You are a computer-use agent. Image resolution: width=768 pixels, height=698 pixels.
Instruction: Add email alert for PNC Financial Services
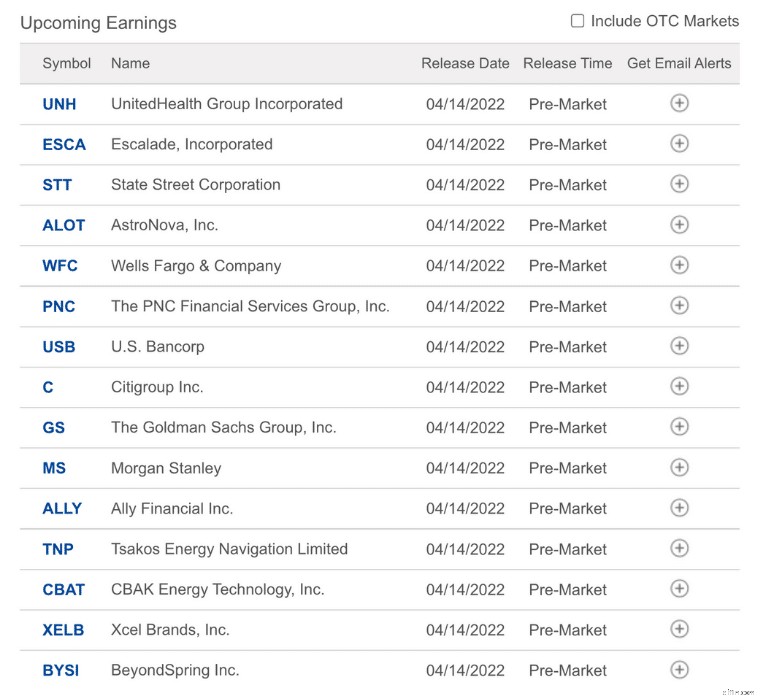[679, 306]
